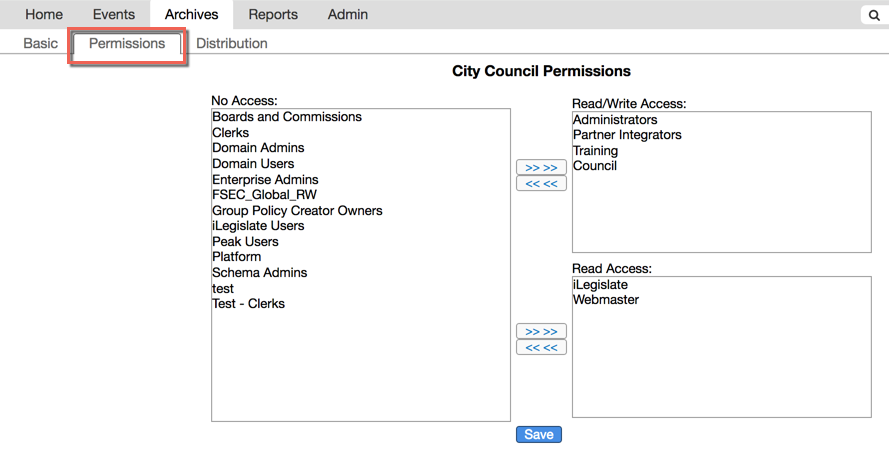Choose Group Policy Creator Owners entry
The width and height of the screenshot is (889, 469).
[297, 211]
